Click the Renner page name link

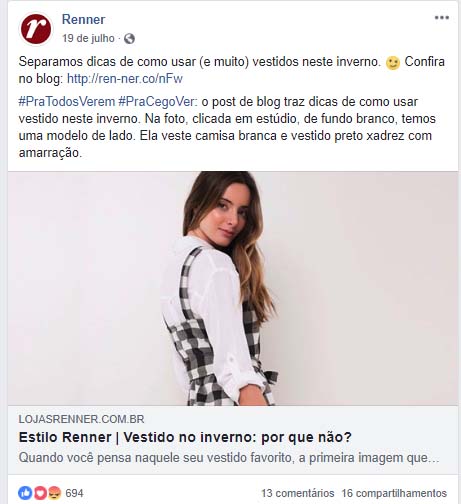pyautogui.click(x=83, y=19)
